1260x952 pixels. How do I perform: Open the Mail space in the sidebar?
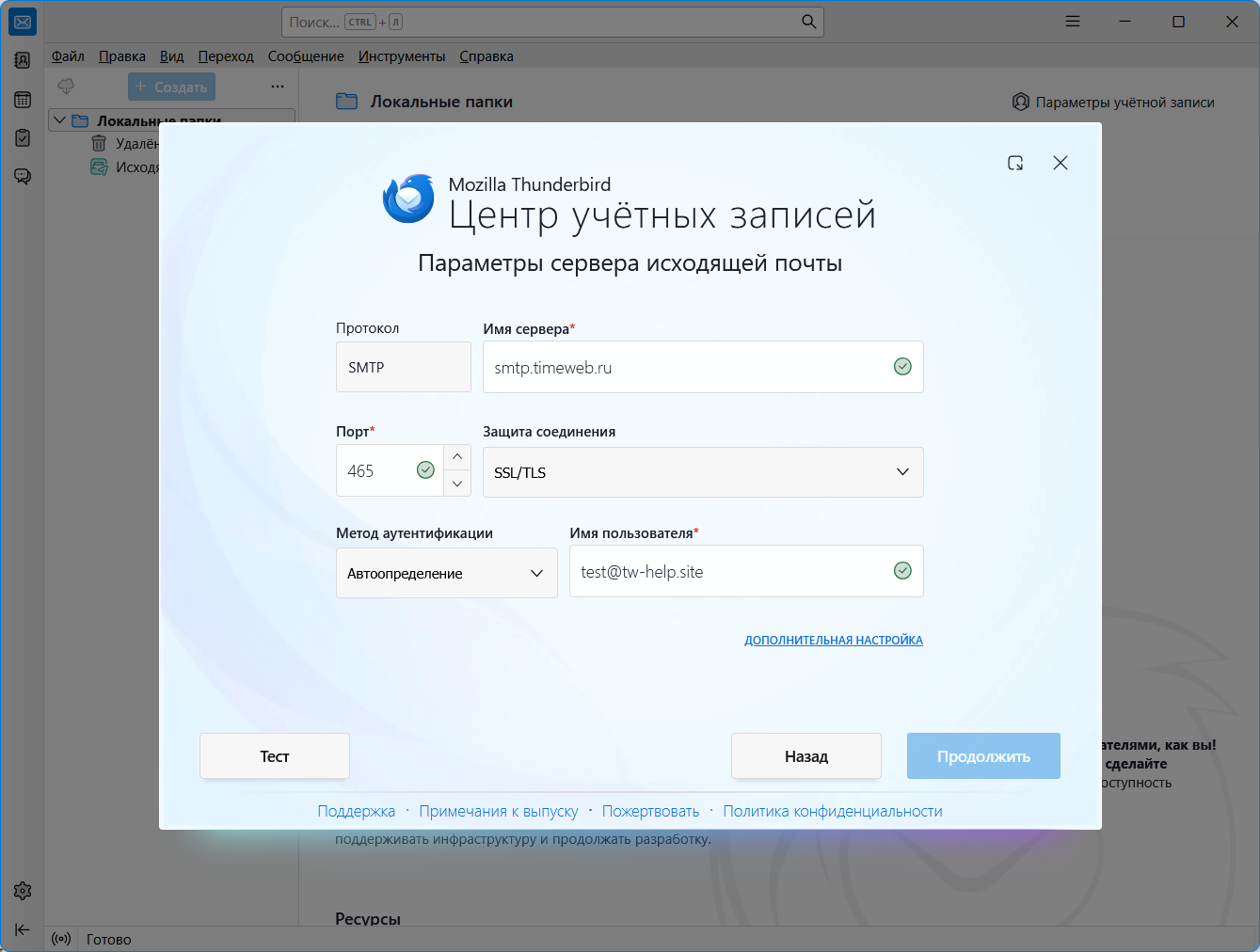pos(23,23)
